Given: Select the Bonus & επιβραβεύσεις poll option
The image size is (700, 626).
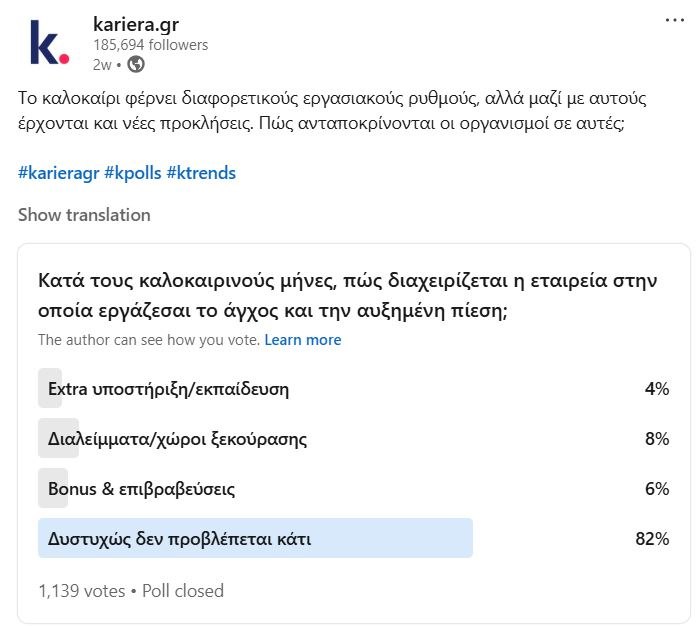Looking at the screenshot, I should [x=142, y=489].
